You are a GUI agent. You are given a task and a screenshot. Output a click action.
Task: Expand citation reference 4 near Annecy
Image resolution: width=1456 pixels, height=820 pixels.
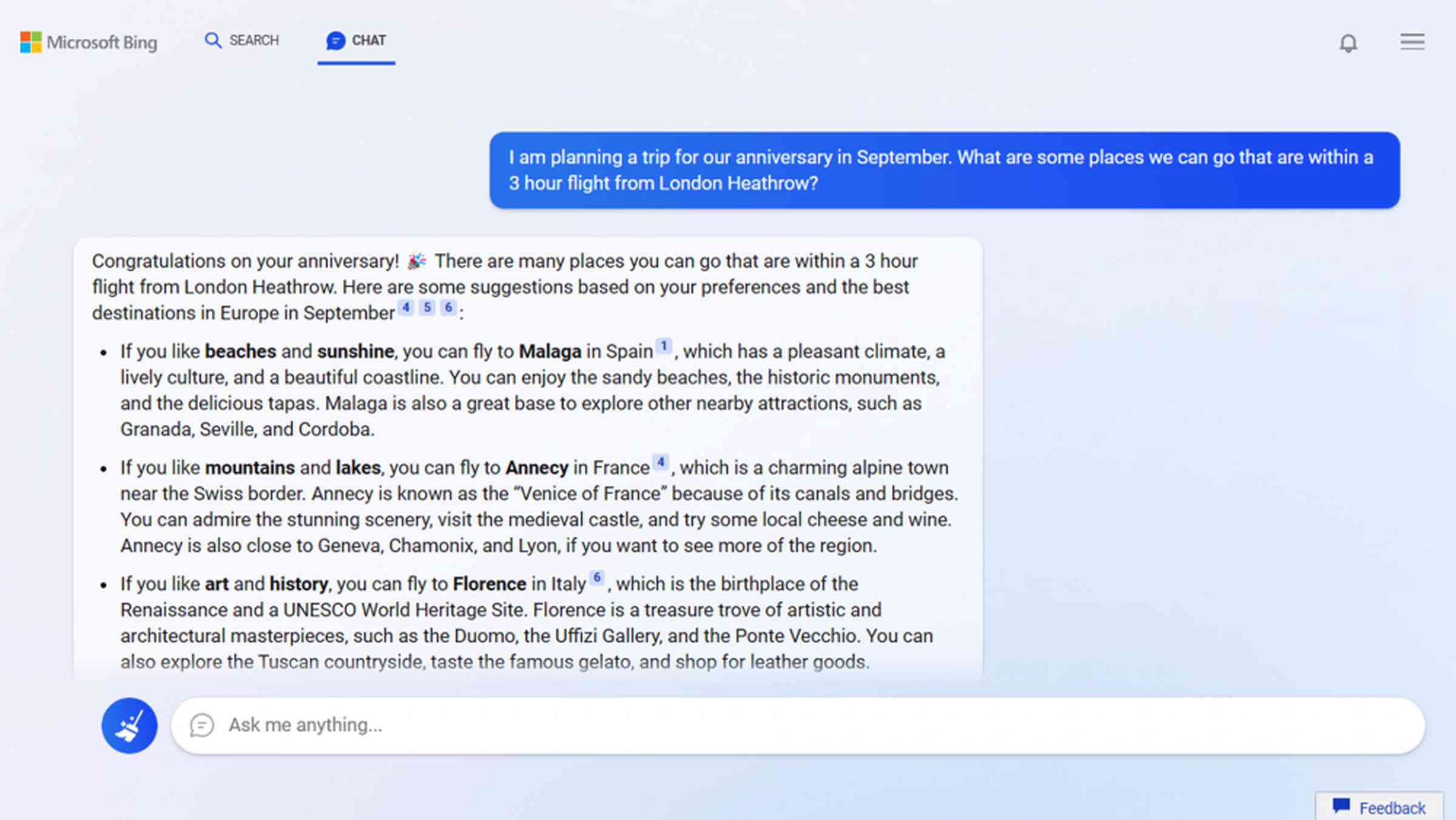coord(660,461)
